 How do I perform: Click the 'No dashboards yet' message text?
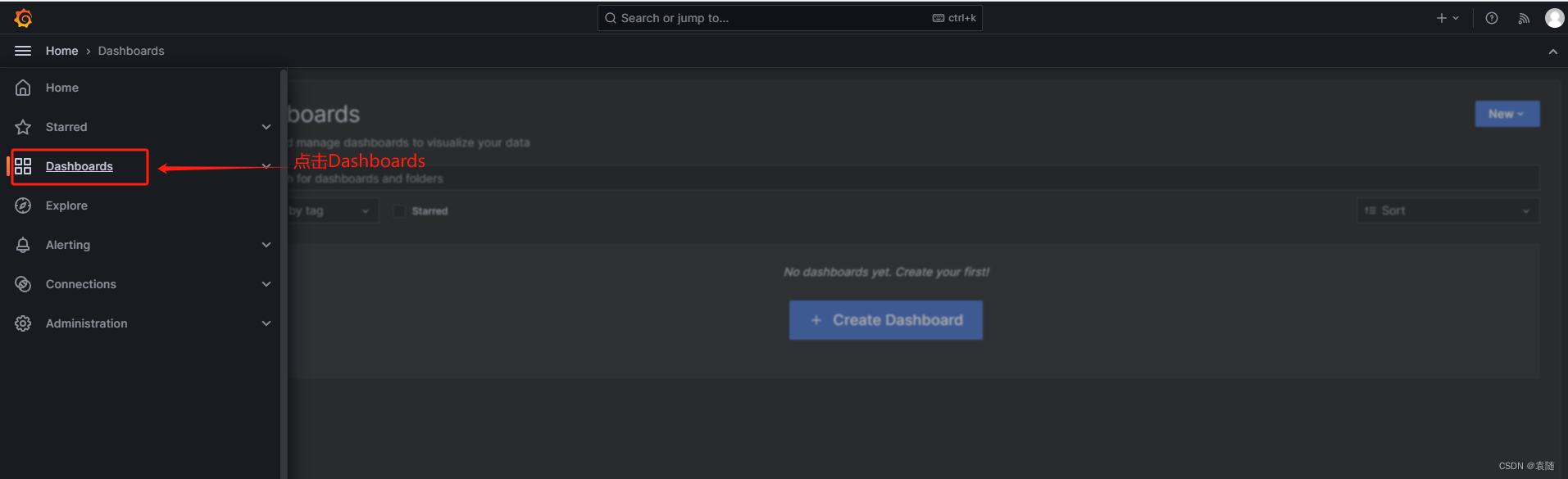(x=886, y=272)
